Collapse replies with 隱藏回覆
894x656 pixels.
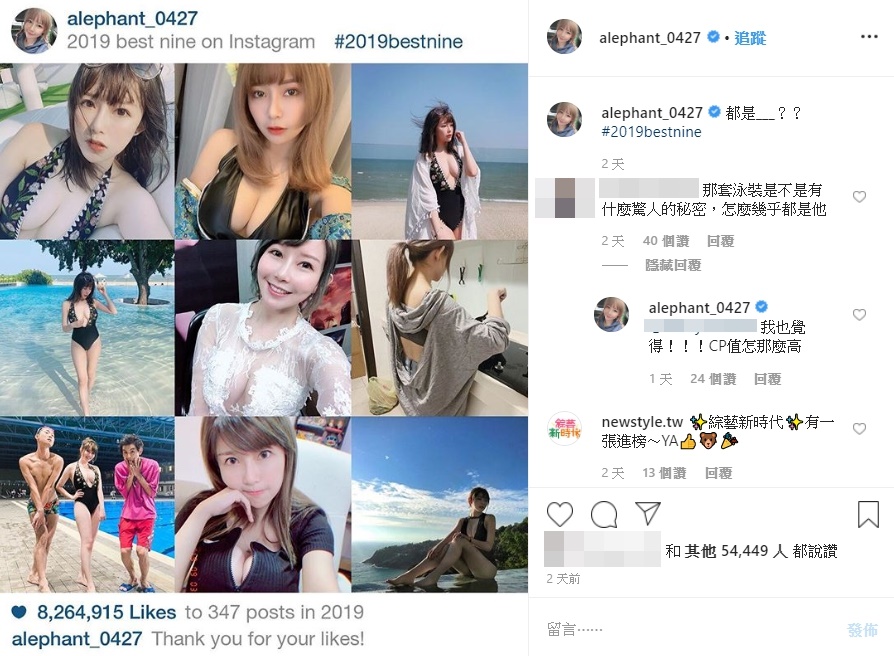pos(673,265)
